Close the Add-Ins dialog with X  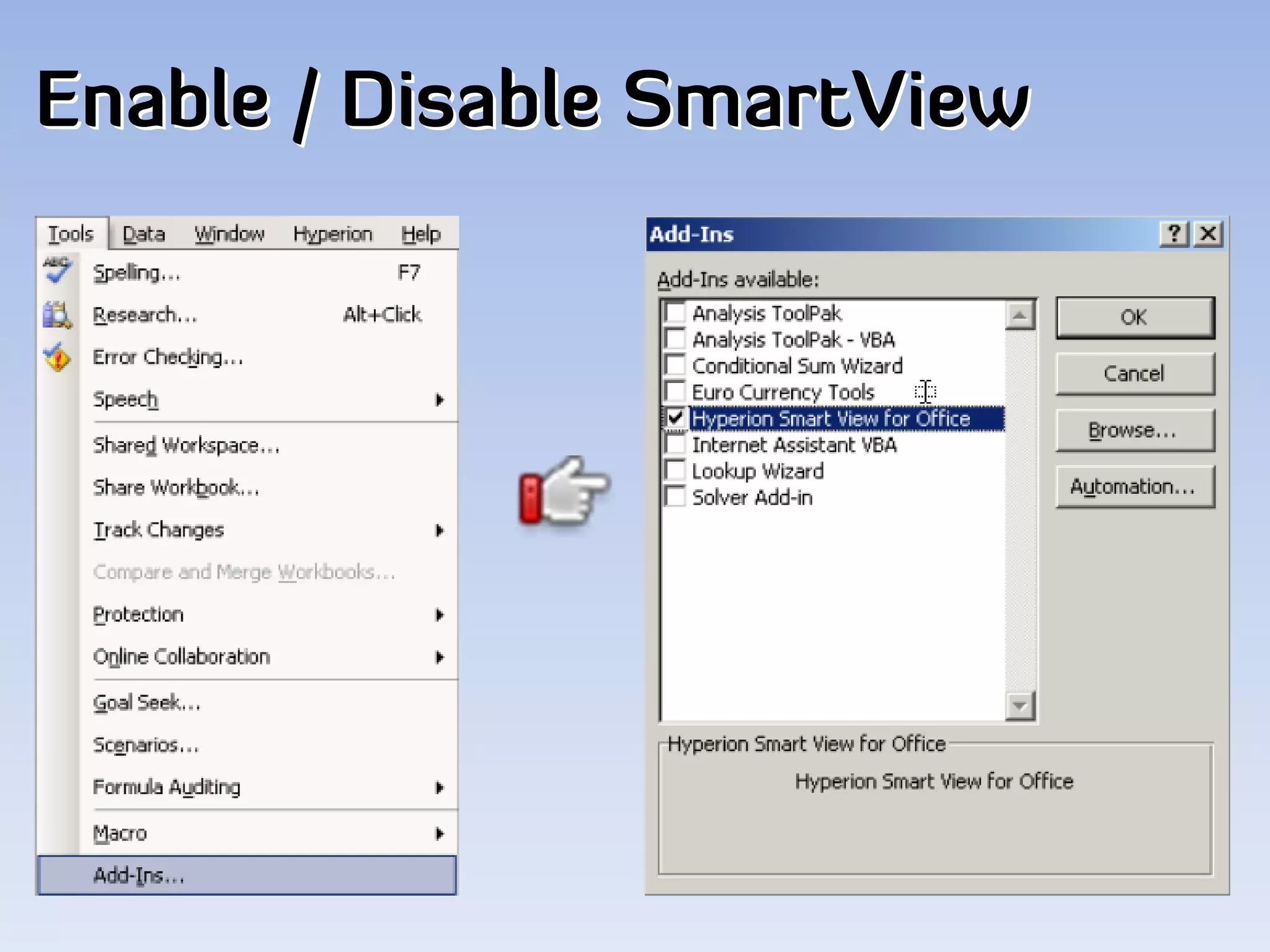coord(1207,234)
